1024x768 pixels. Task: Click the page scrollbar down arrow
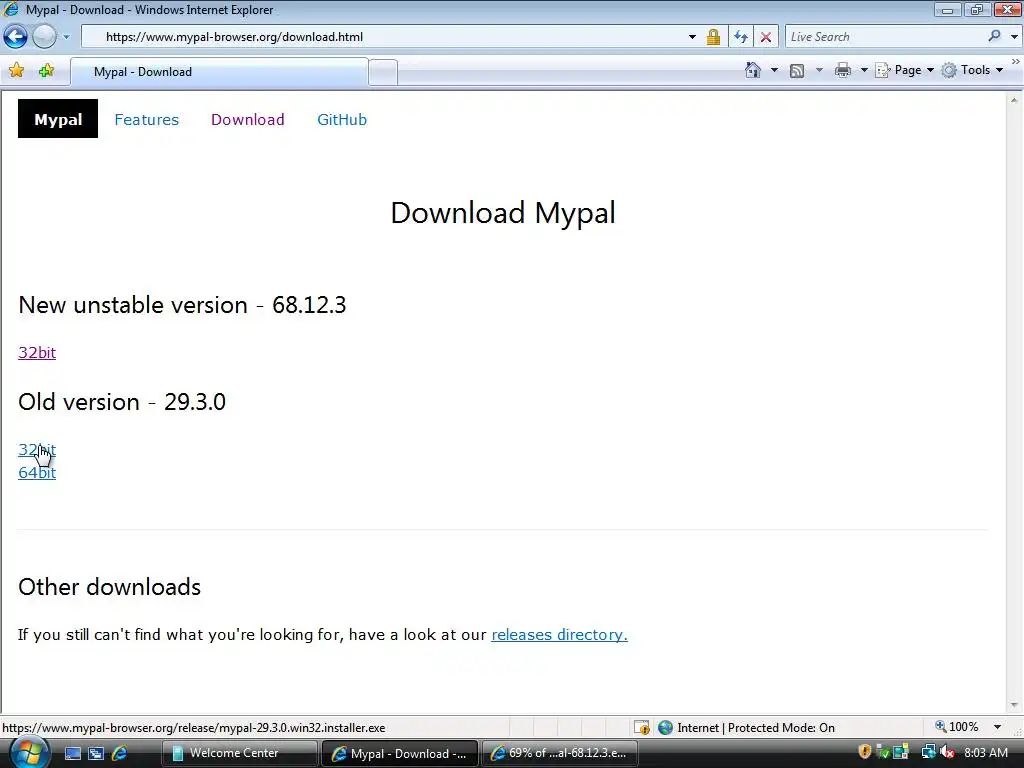click(x=1014, y=705)
